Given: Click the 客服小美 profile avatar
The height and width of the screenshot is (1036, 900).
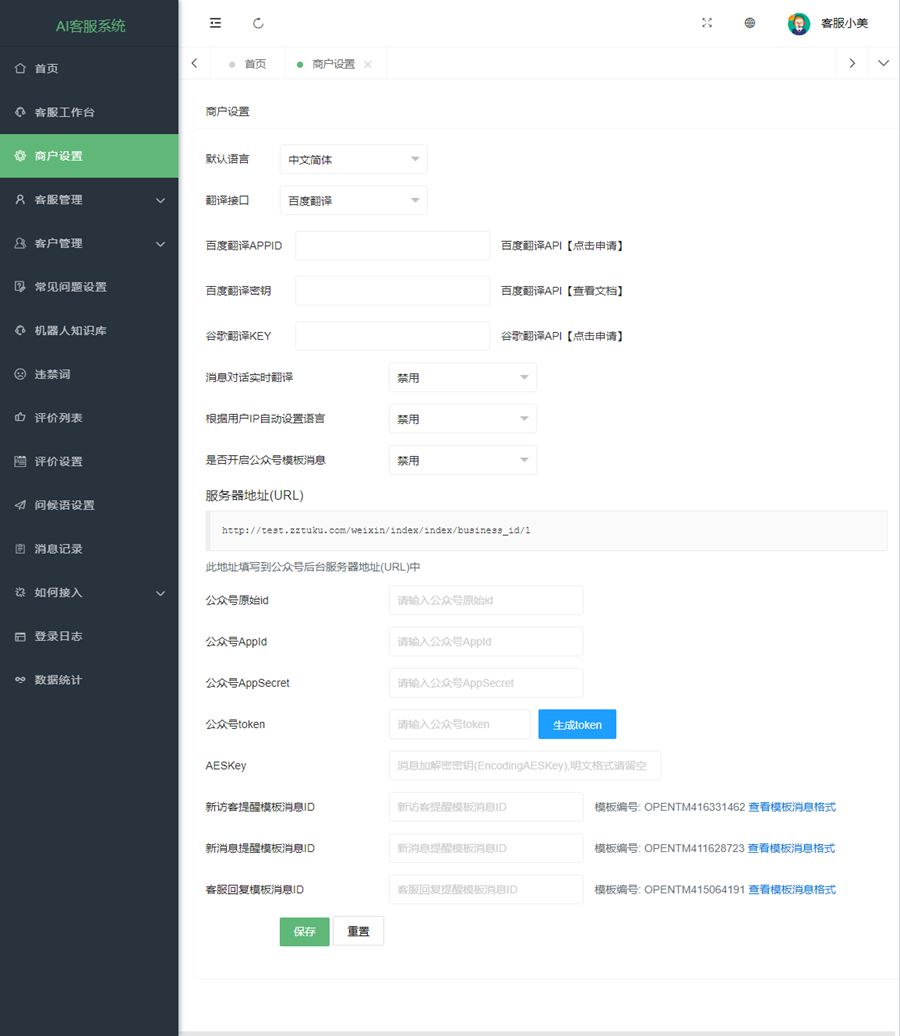Looking at the screenshot, I should point(798,23).
